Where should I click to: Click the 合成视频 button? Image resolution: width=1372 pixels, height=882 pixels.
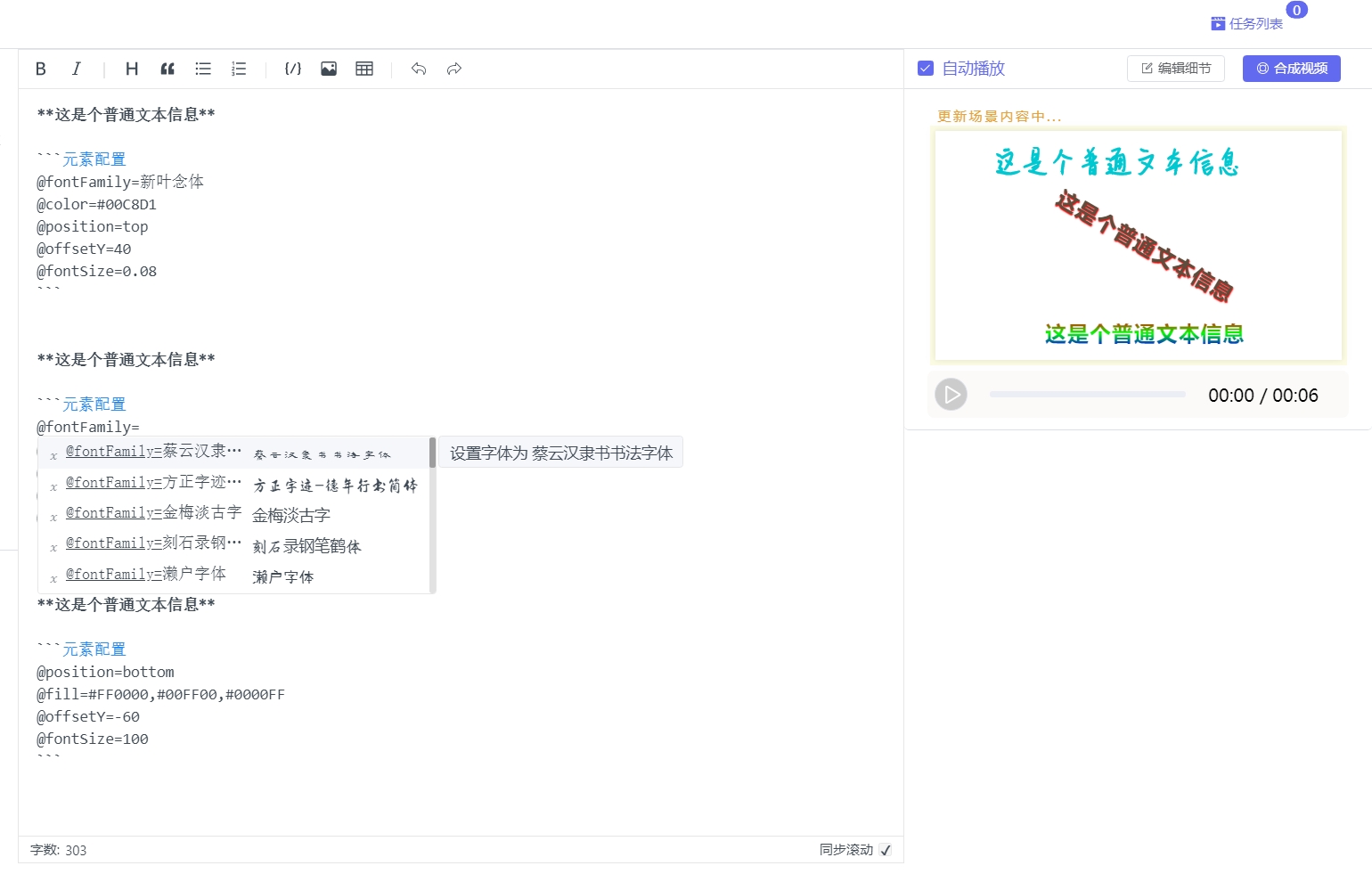click(x=1292, y=69)
